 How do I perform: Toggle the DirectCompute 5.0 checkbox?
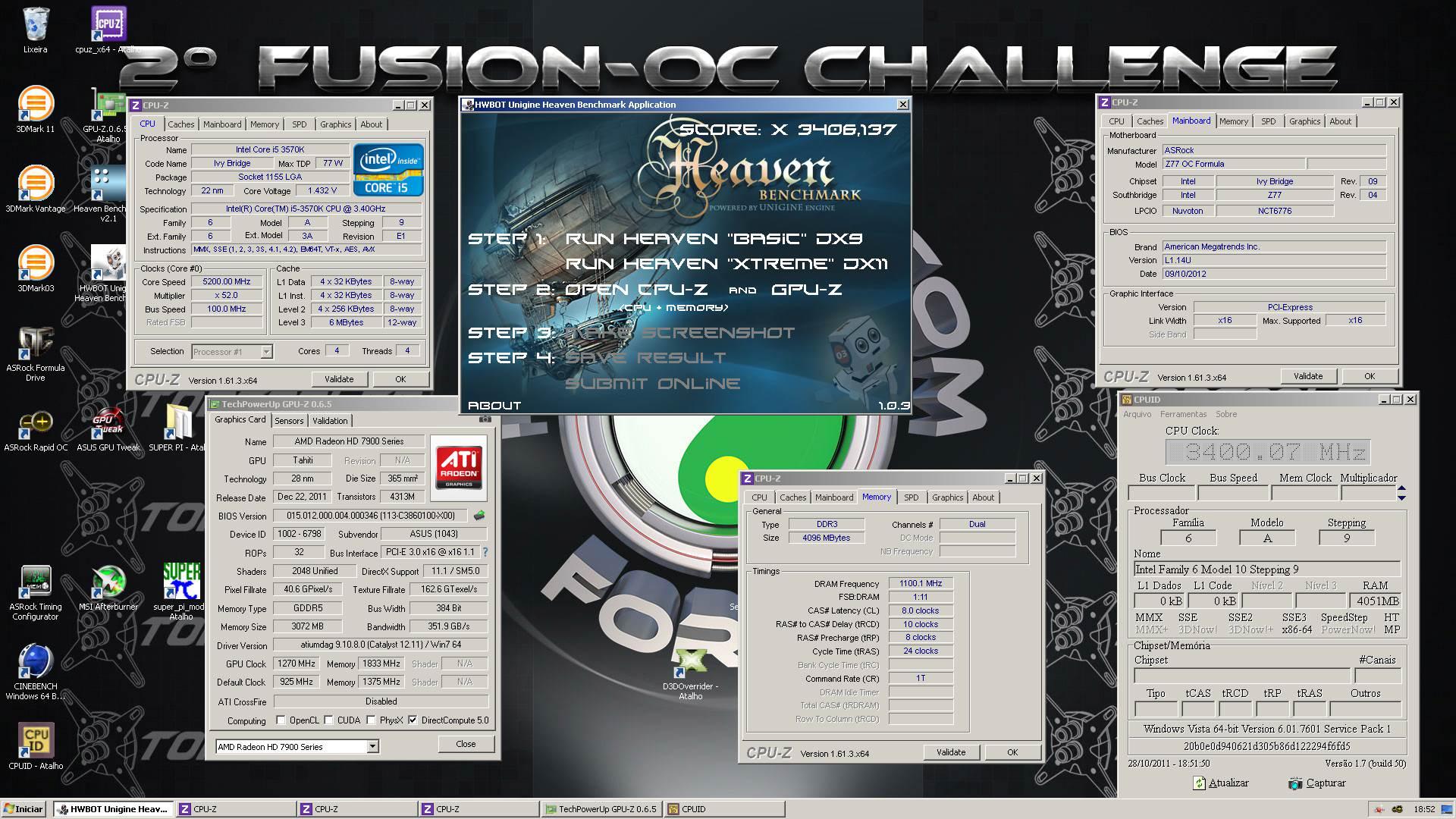(413, 720)
